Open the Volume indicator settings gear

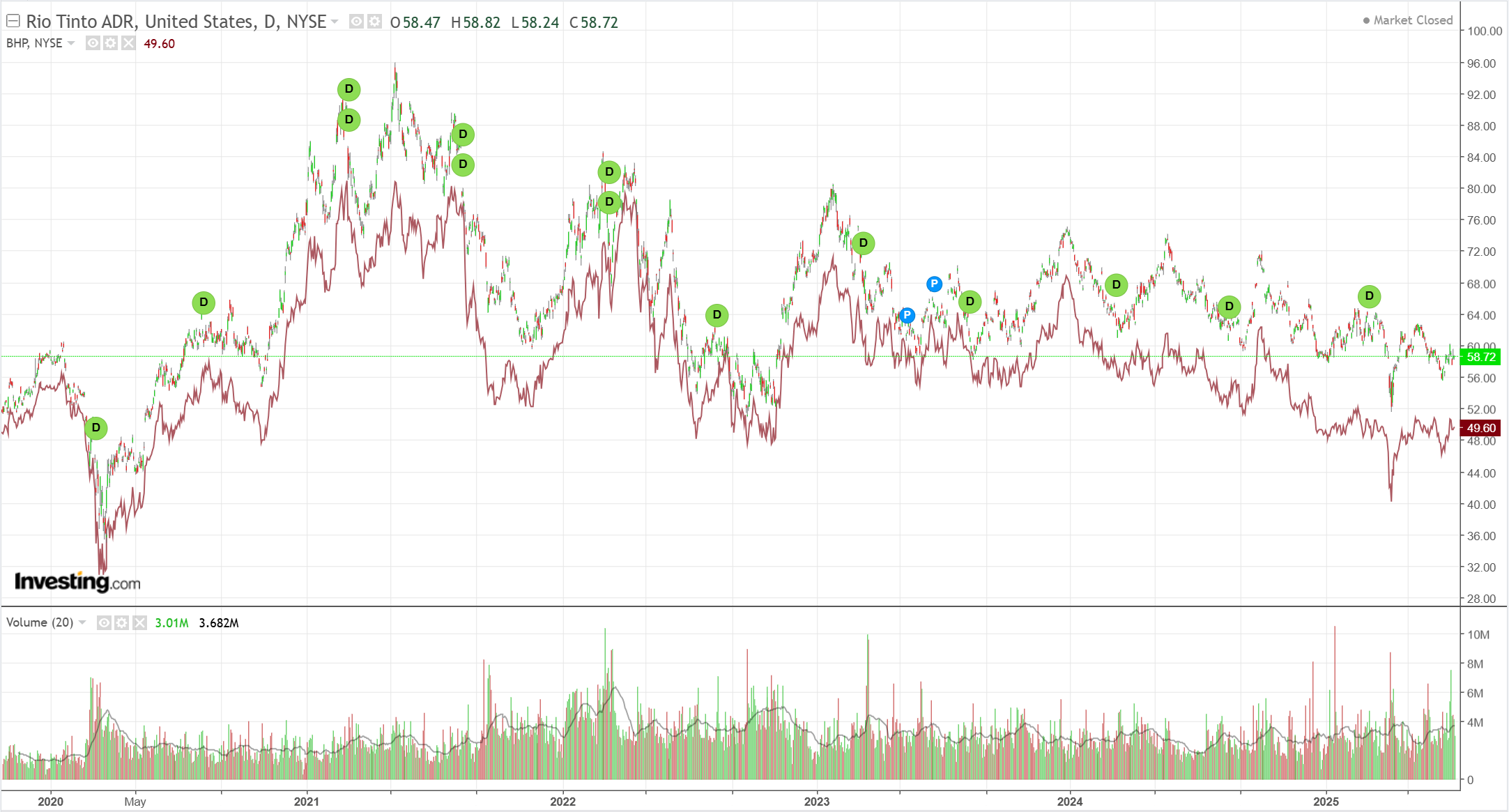(122, 622)
